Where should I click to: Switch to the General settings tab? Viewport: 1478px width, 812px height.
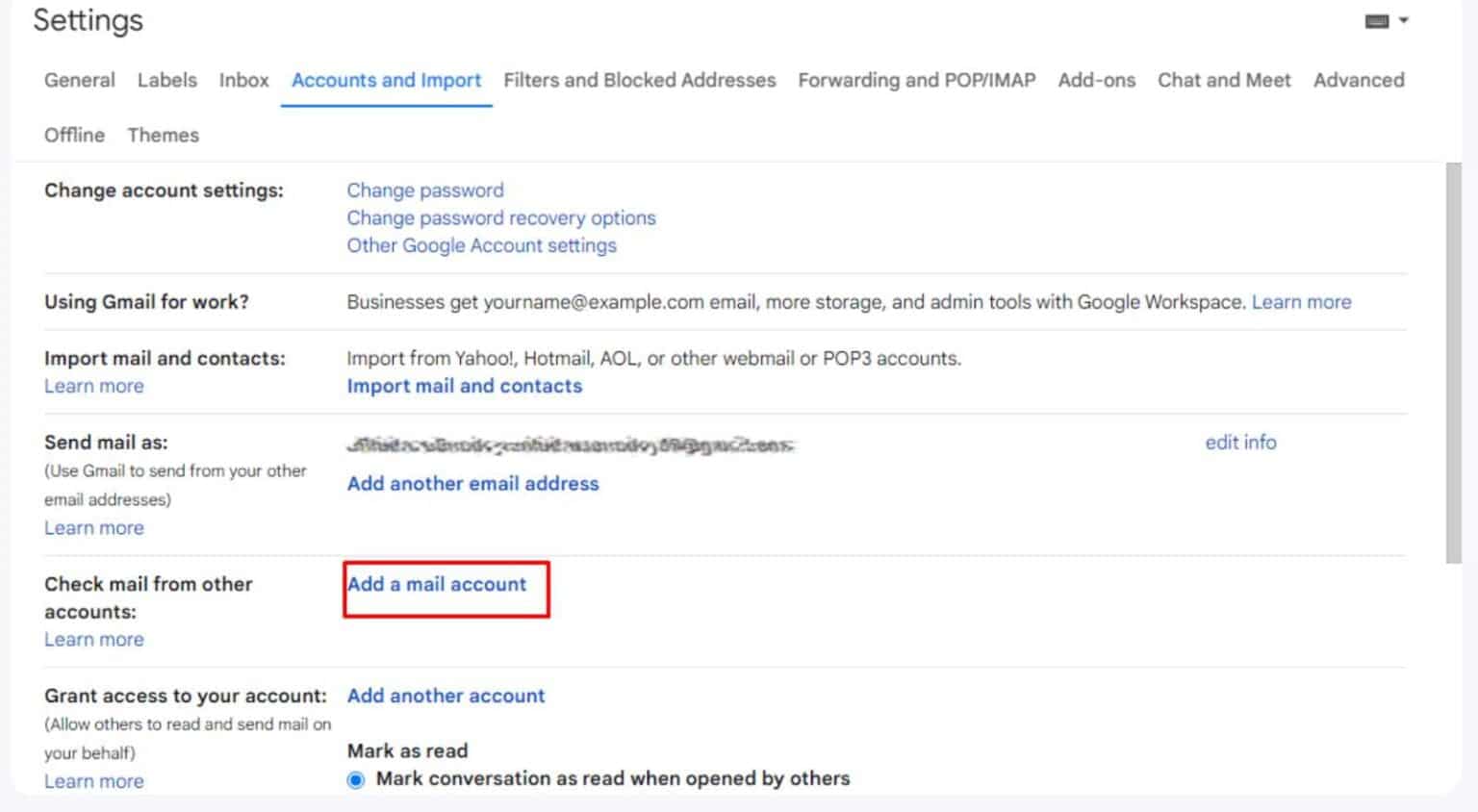point(79,81)
